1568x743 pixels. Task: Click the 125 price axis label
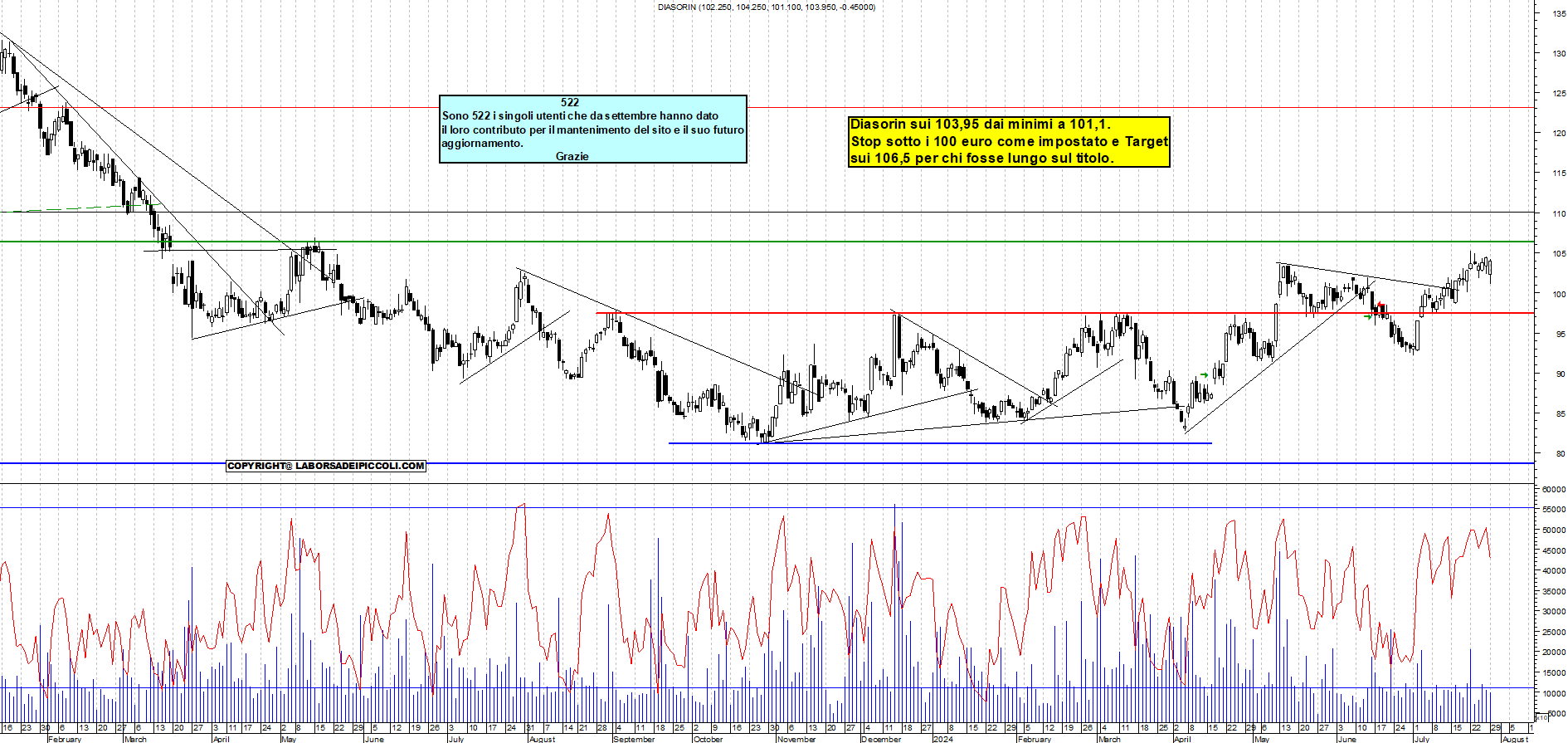click(x=1560, y=93)
